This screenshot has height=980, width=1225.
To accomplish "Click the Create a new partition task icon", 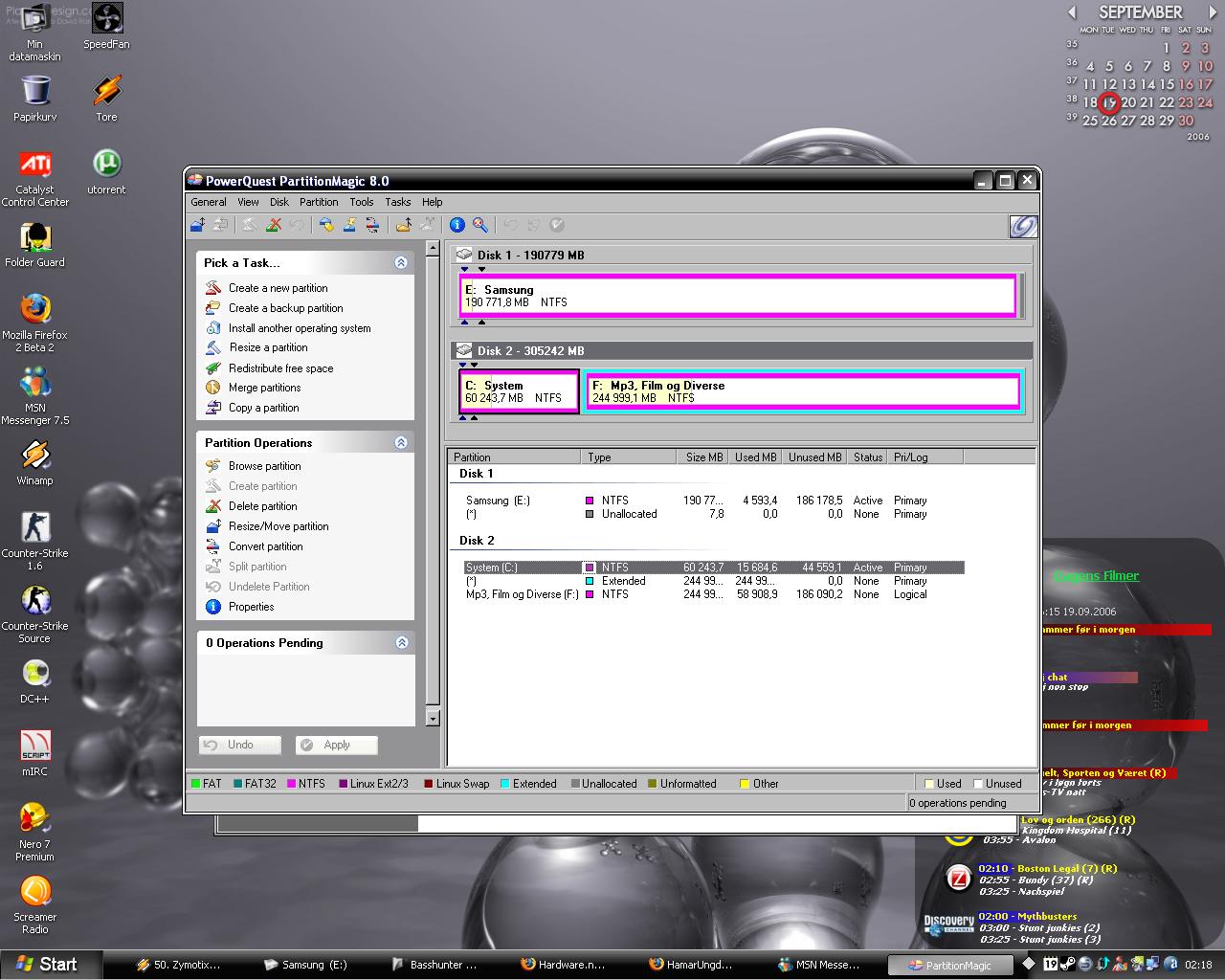I will coord(213,288).
